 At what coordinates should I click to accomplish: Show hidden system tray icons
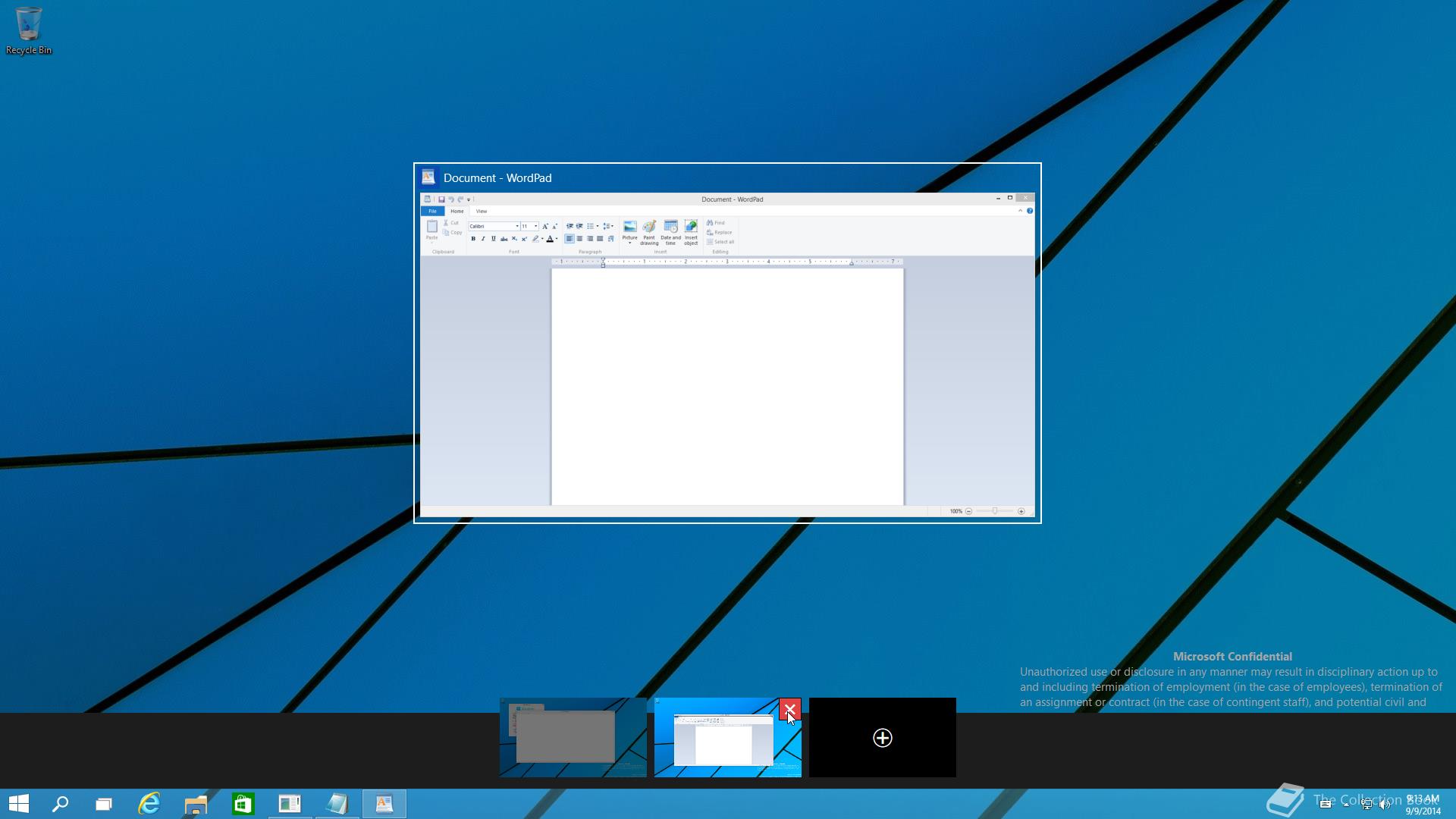[1346, 805]
